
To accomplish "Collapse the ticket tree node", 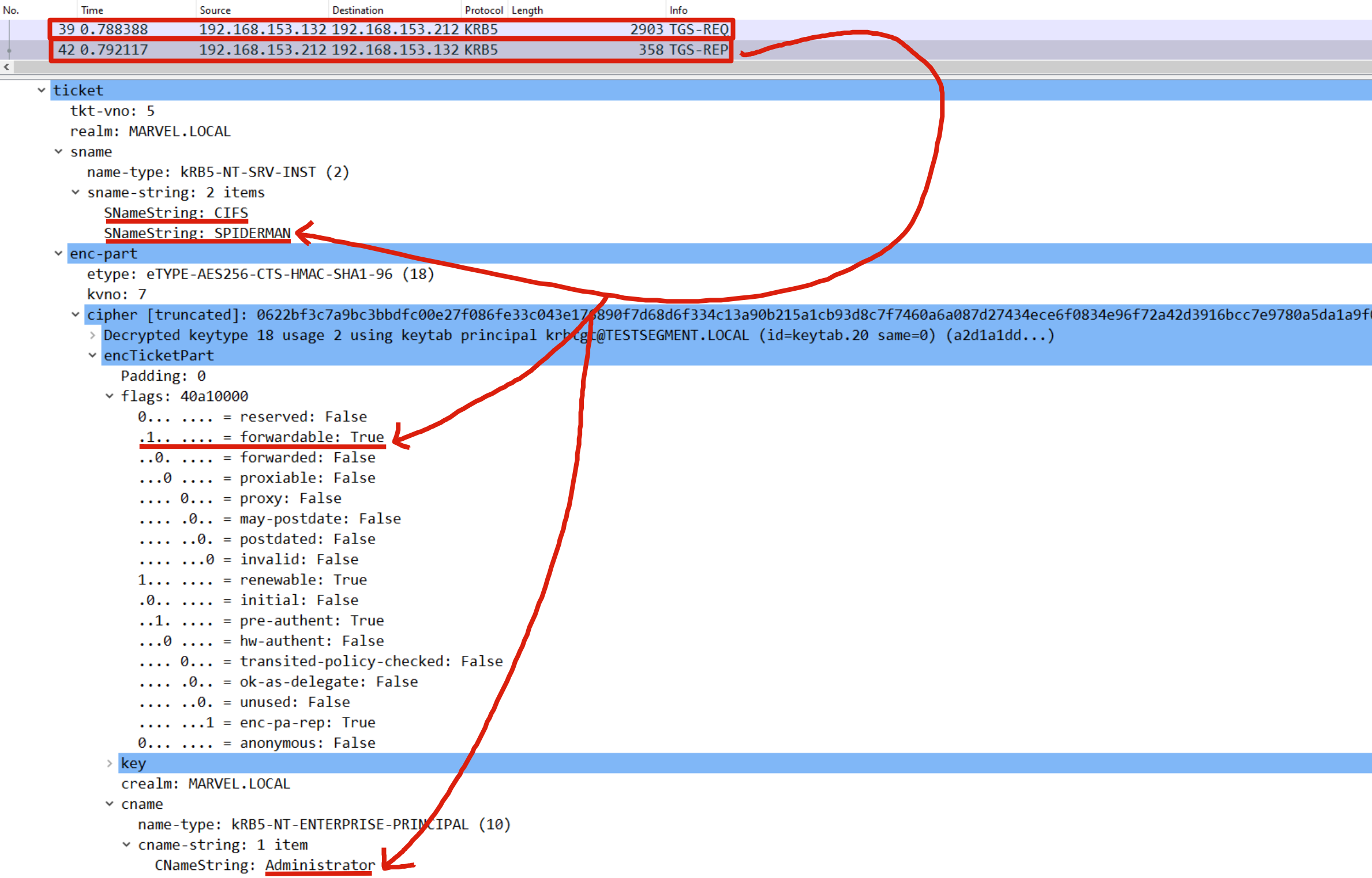I will 41,90.
